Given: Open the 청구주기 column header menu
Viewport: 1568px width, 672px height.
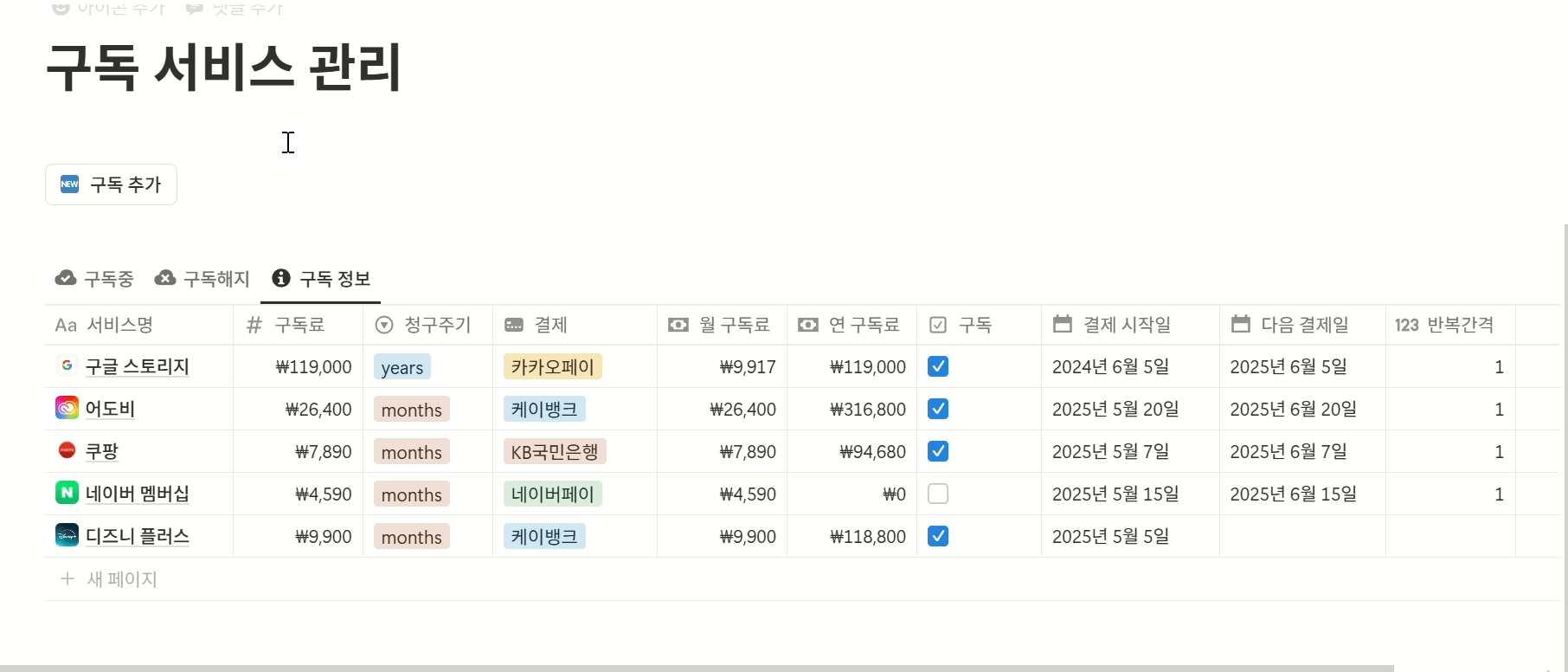Looking at the screenshot, I should (x=428, y=325).
